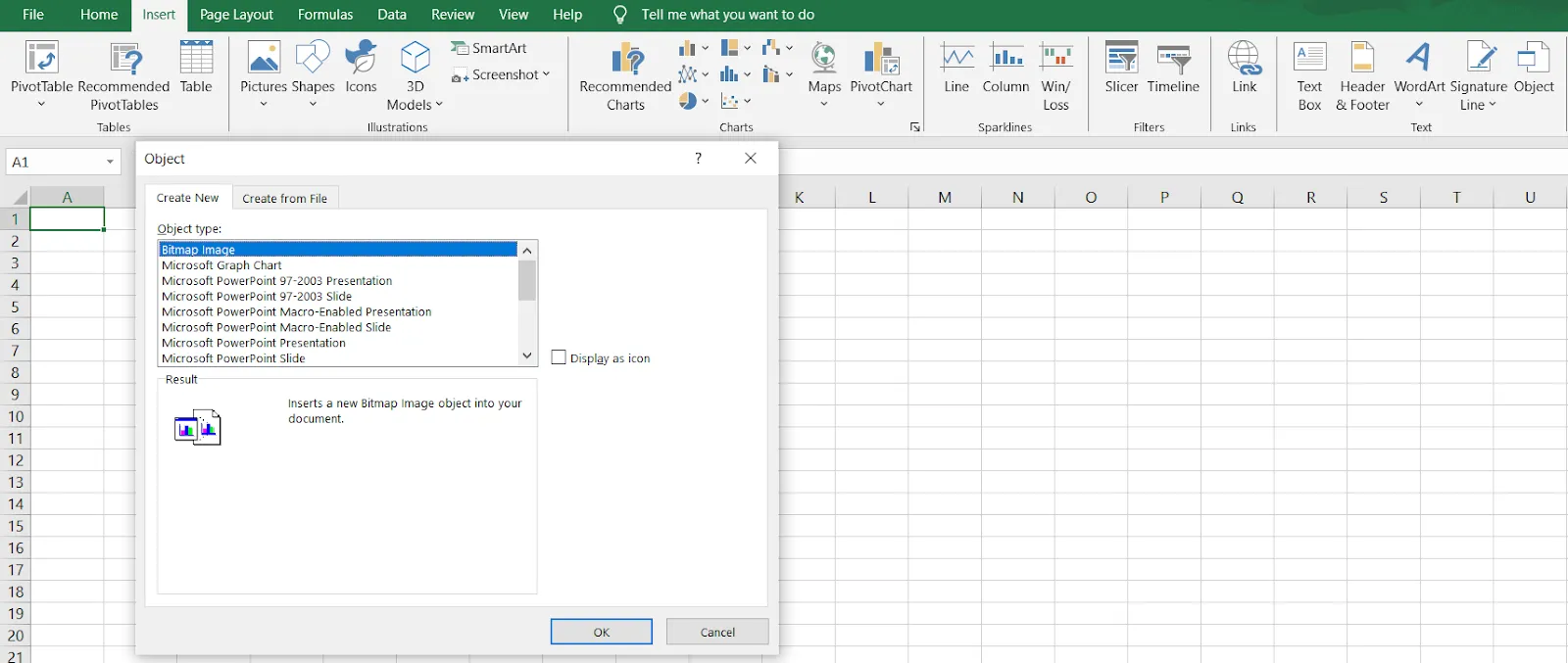Insert a Win/Loss sparkline

coord(1055,75)
